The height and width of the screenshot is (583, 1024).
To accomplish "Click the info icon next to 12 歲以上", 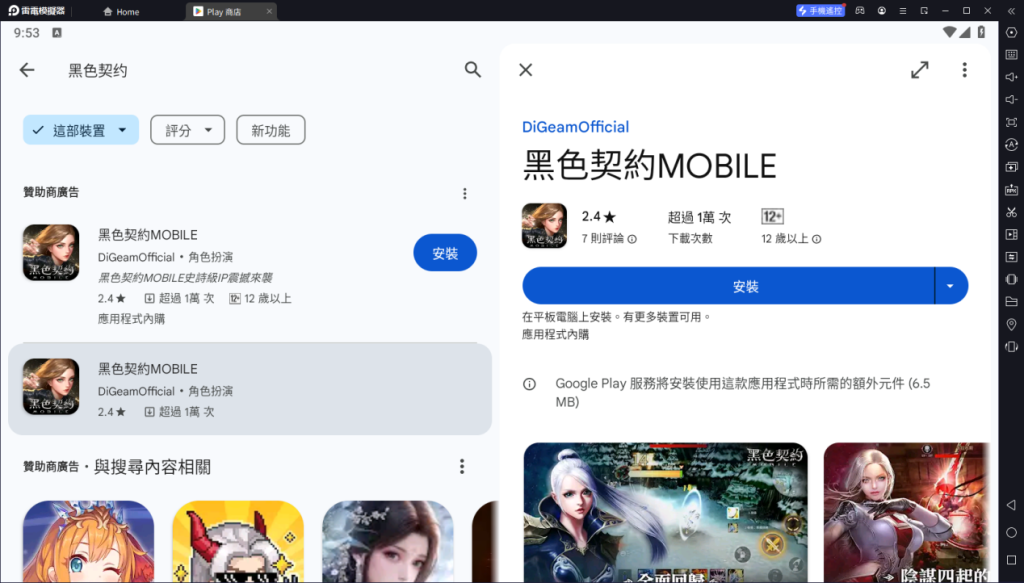I will (x=816, y=239).
